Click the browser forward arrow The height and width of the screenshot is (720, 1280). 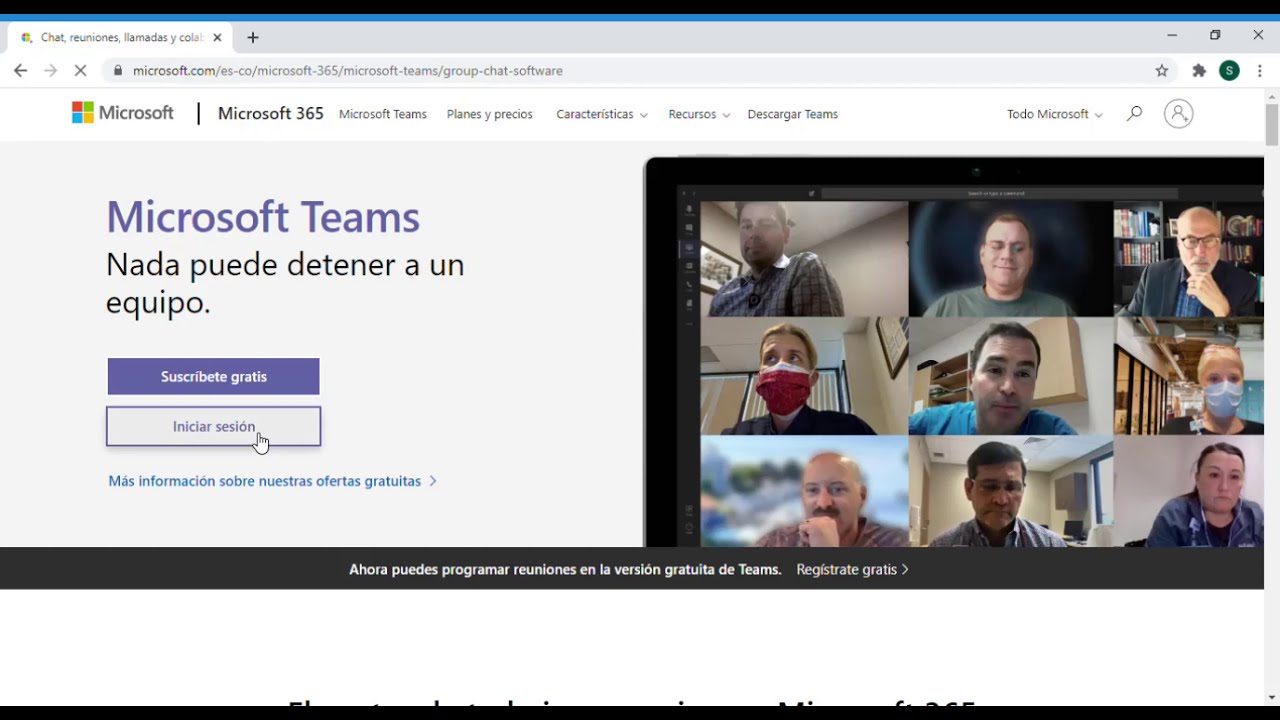tap(51, 70)
